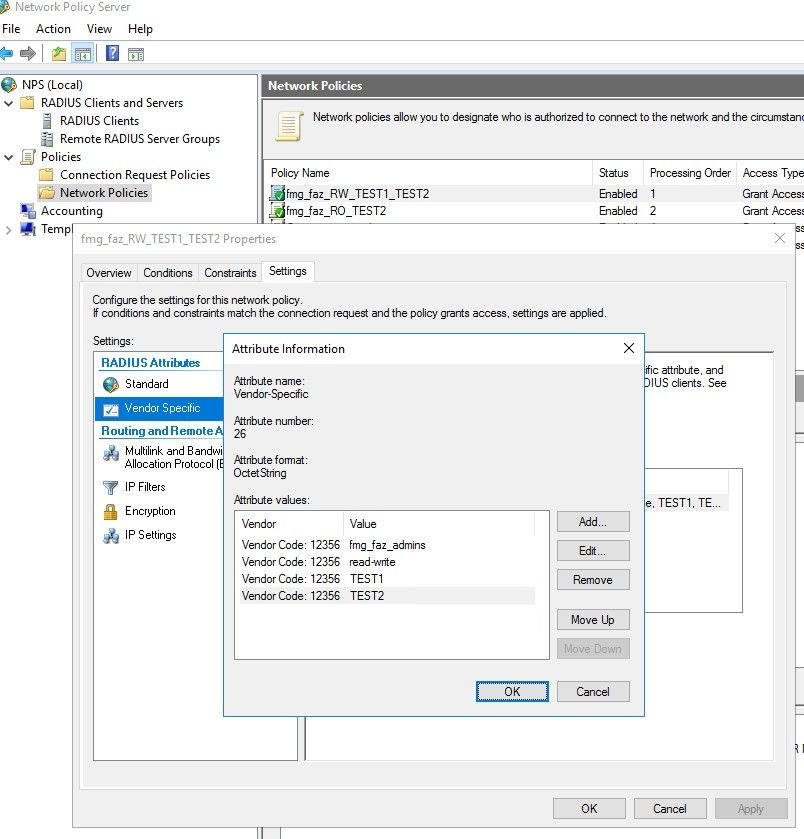Open the Action menu
Screen dimensions: 804x839
(53, 29)
